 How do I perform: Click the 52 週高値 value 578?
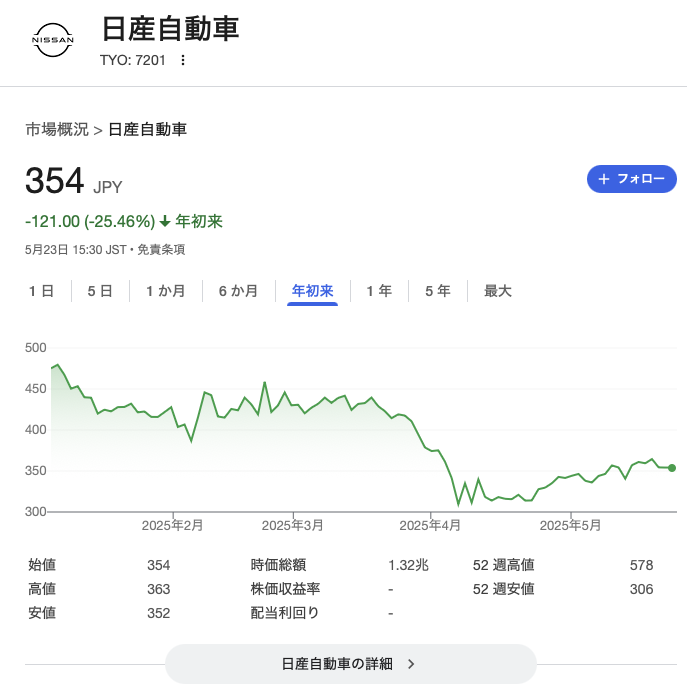click(641, 565)
